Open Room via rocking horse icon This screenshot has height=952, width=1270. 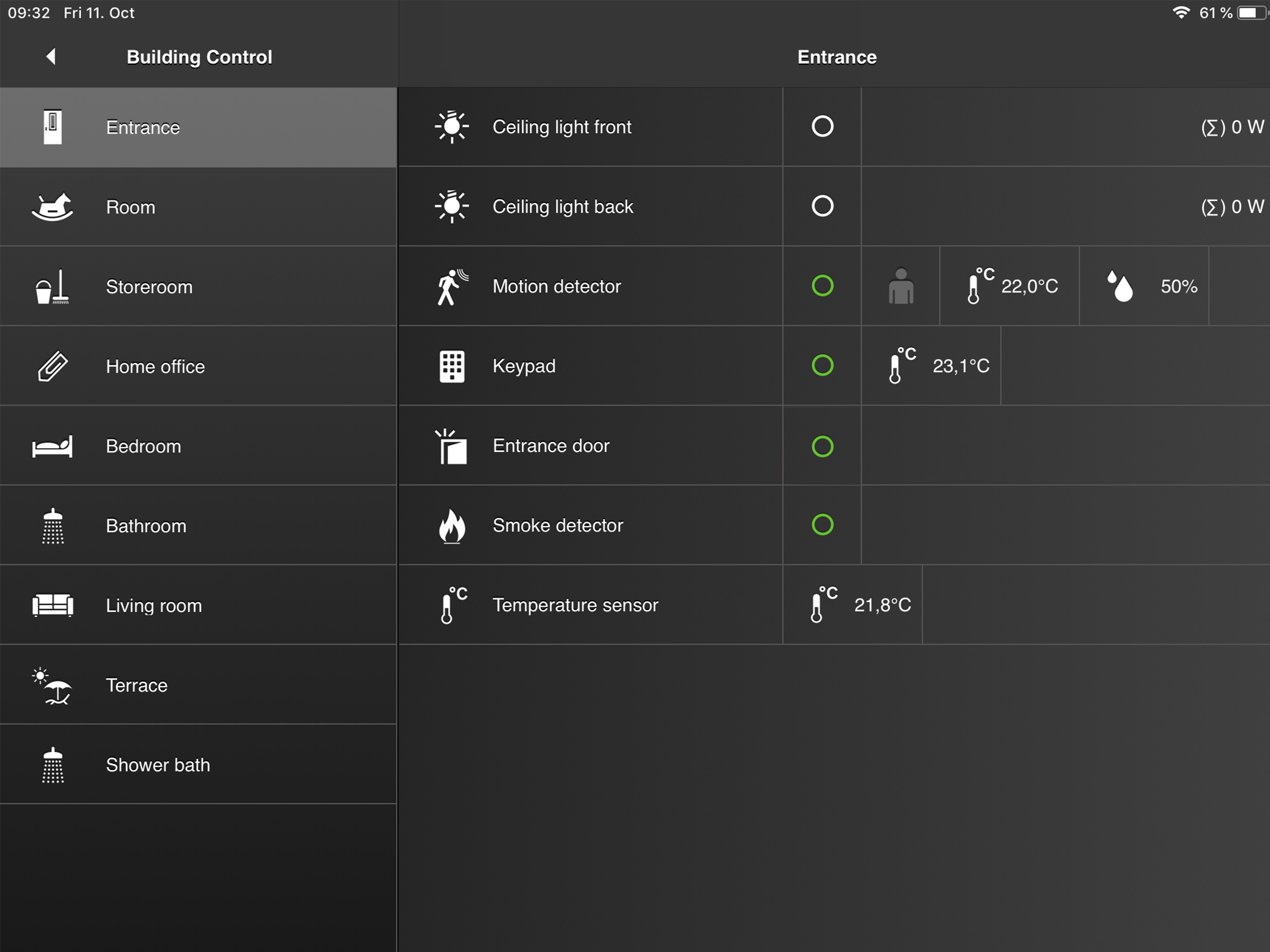point(52,207)
